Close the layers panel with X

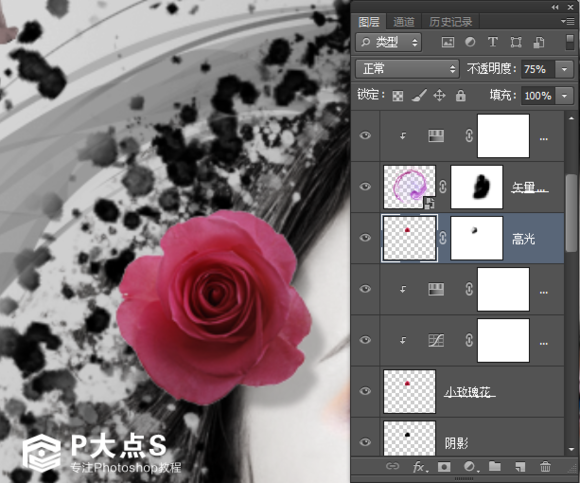[571, 7]
